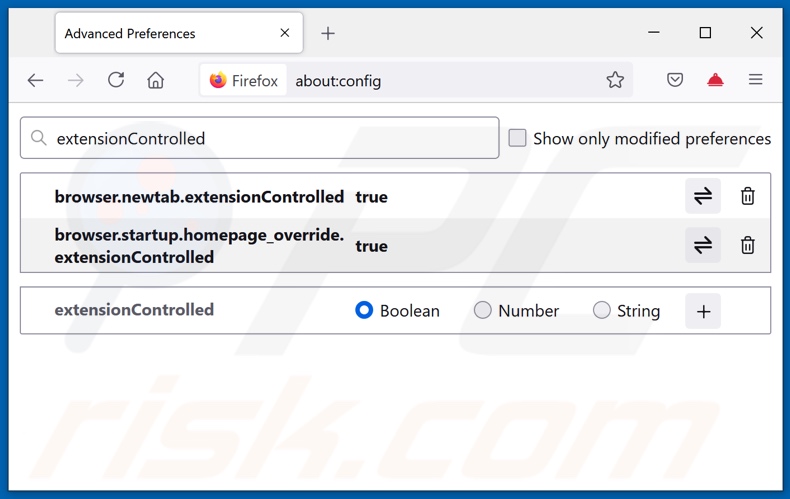Screen dimensions: 790x499
Task: Delete browser.newtab.extensionControlled preference
Action: click(x=748, y=196)
